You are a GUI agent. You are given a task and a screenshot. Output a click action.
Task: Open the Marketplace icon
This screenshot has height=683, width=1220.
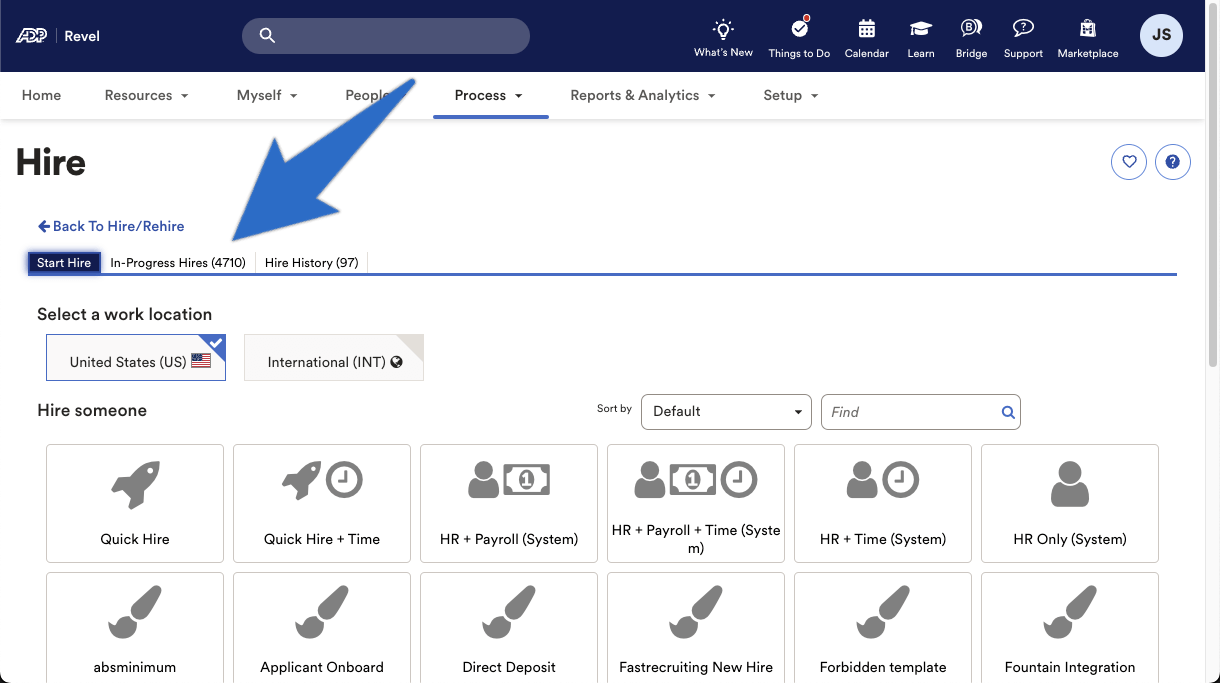coord(1087,35)
